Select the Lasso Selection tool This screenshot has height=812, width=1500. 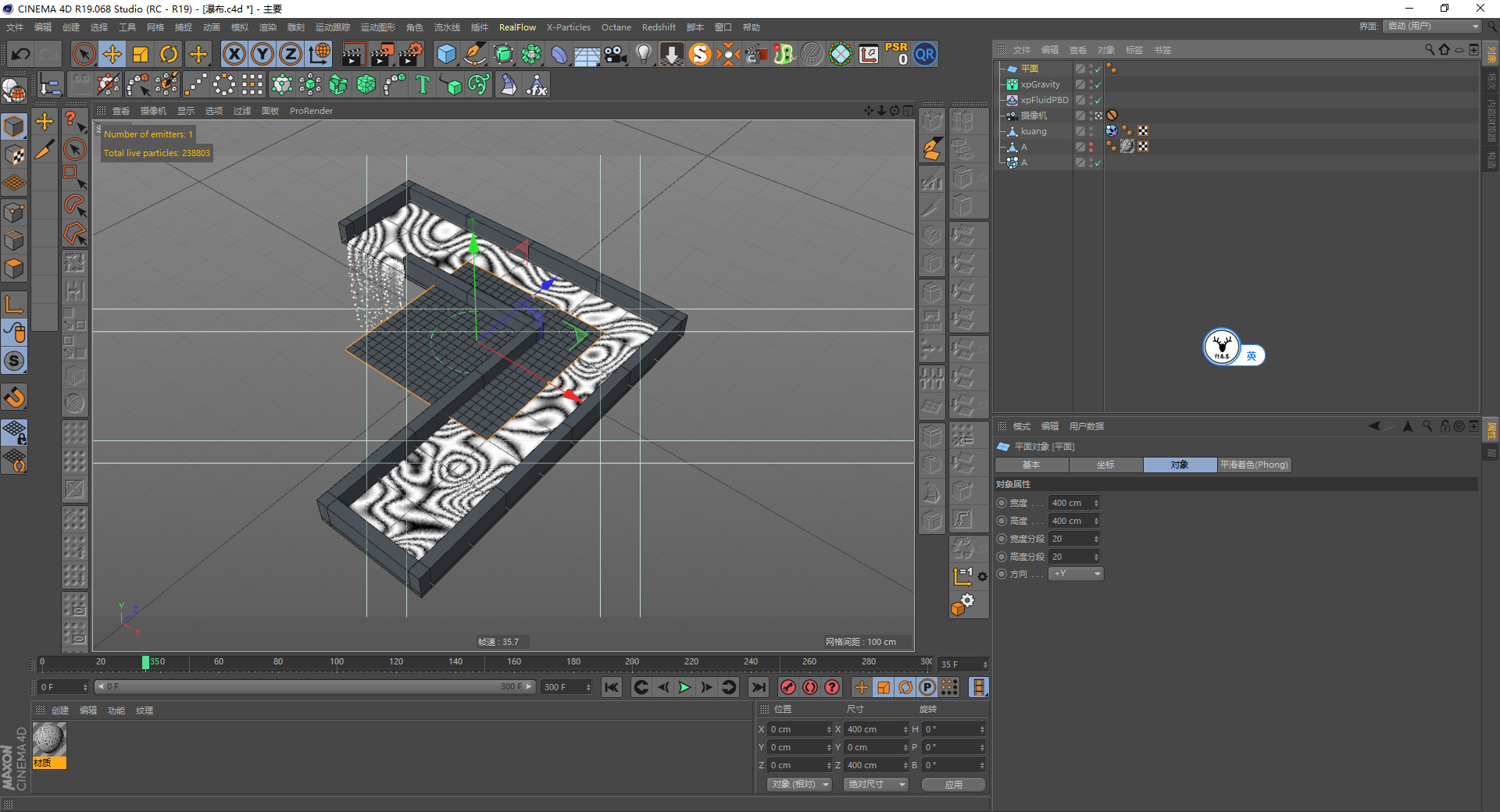click(74, 205)
